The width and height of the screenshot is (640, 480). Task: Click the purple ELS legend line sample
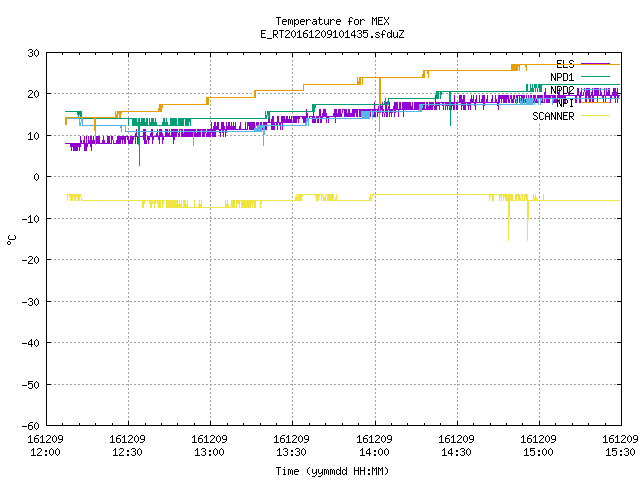[x=595, y=64]
